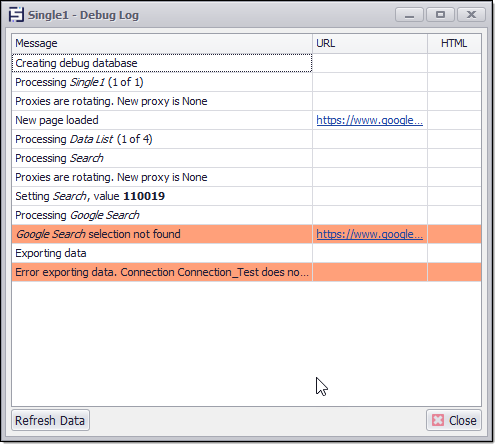
Task: Select the Processing Google Search row
Action: pyautogui.click(x=246, y=215)
